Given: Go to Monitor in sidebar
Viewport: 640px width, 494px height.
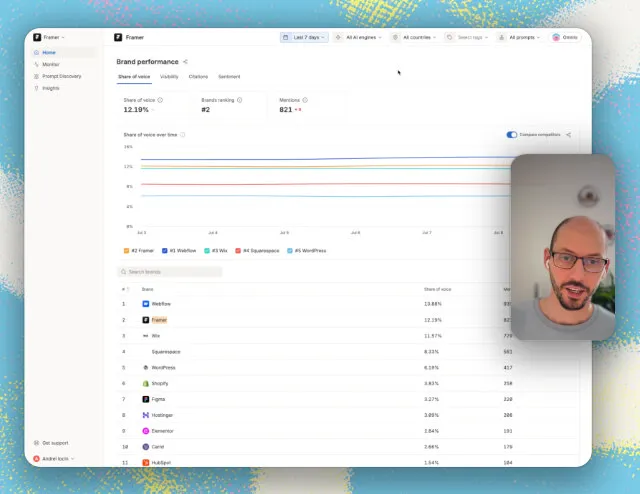Looking at the screenshot, I should pyautogui.click(x=51, y=64).
